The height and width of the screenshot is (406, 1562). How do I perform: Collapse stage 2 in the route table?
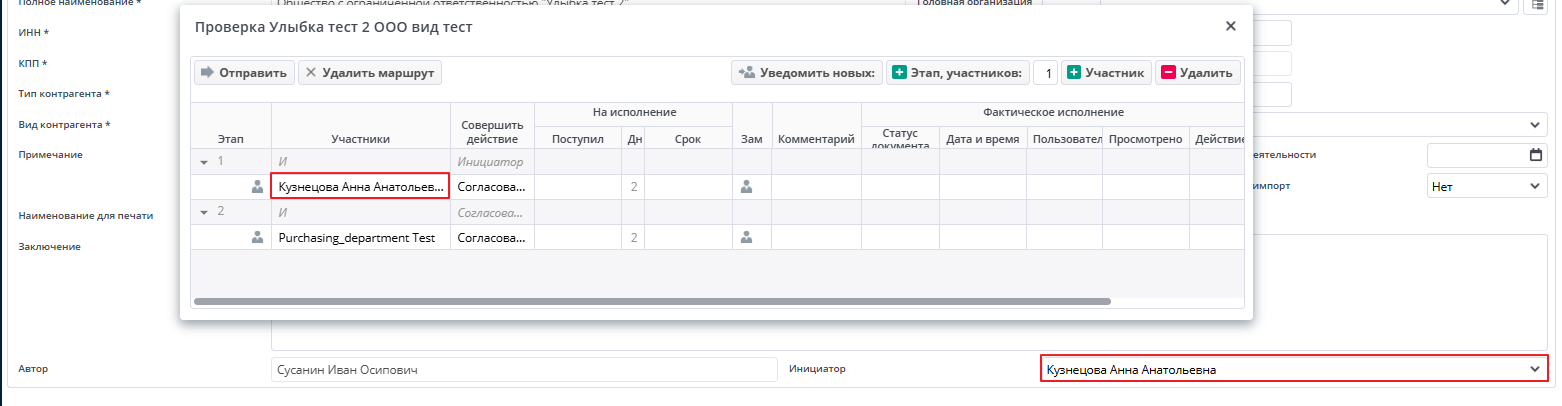[x=205, y=212]
